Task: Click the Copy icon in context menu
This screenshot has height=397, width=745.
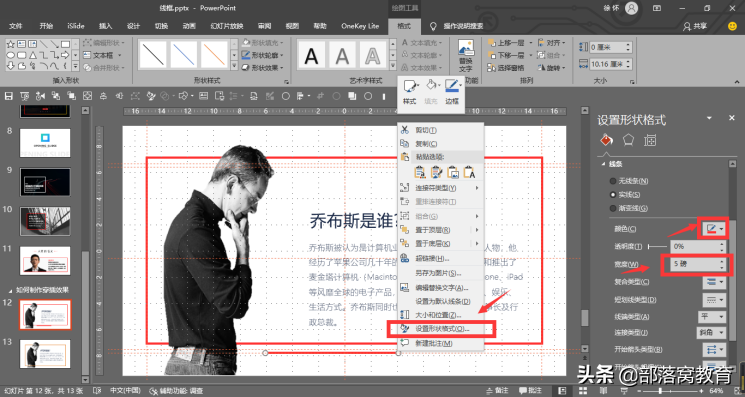Action: pos(404,143)
